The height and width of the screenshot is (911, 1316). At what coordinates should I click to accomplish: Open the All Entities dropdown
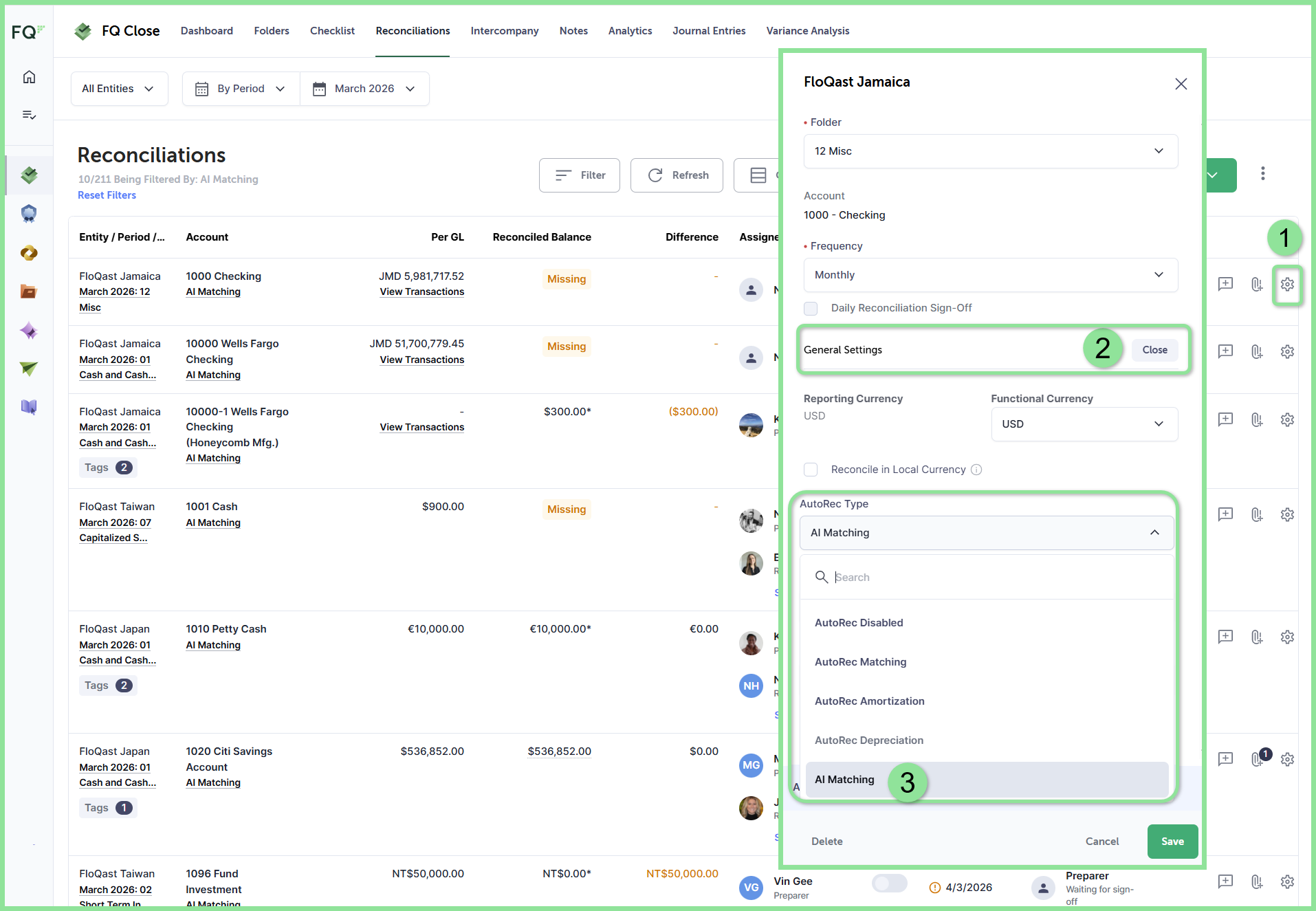coord(119,89)
